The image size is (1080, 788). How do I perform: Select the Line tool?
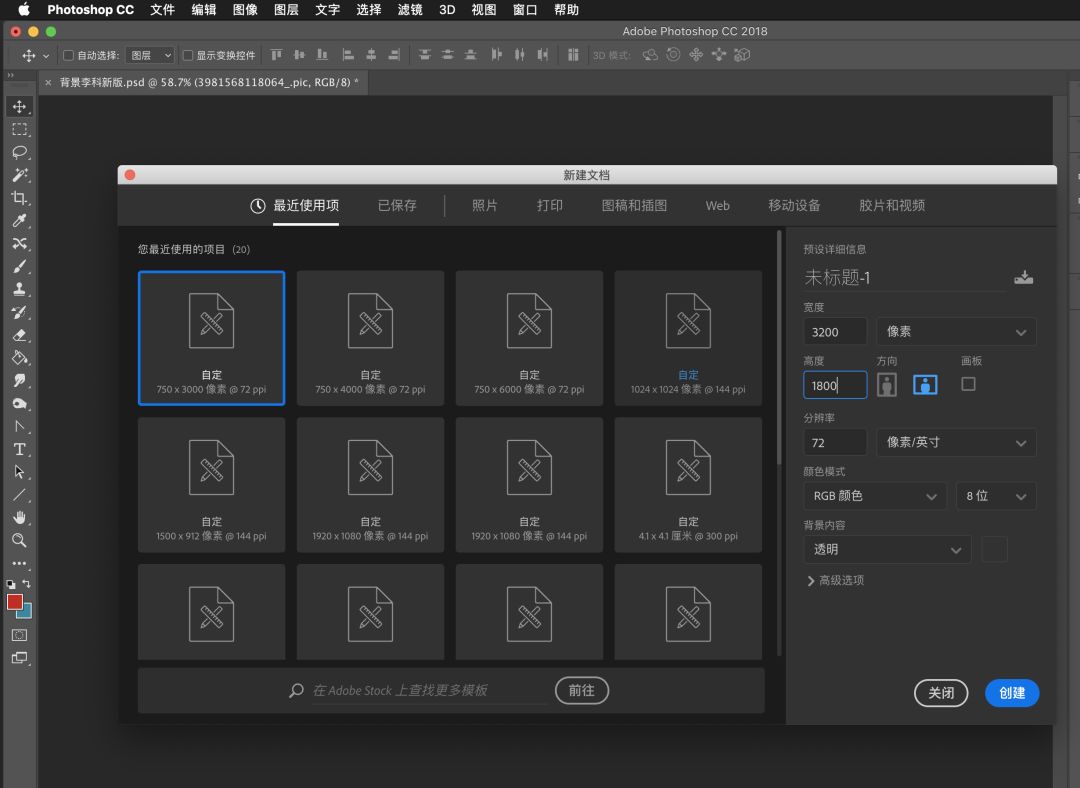click(19, 495)
